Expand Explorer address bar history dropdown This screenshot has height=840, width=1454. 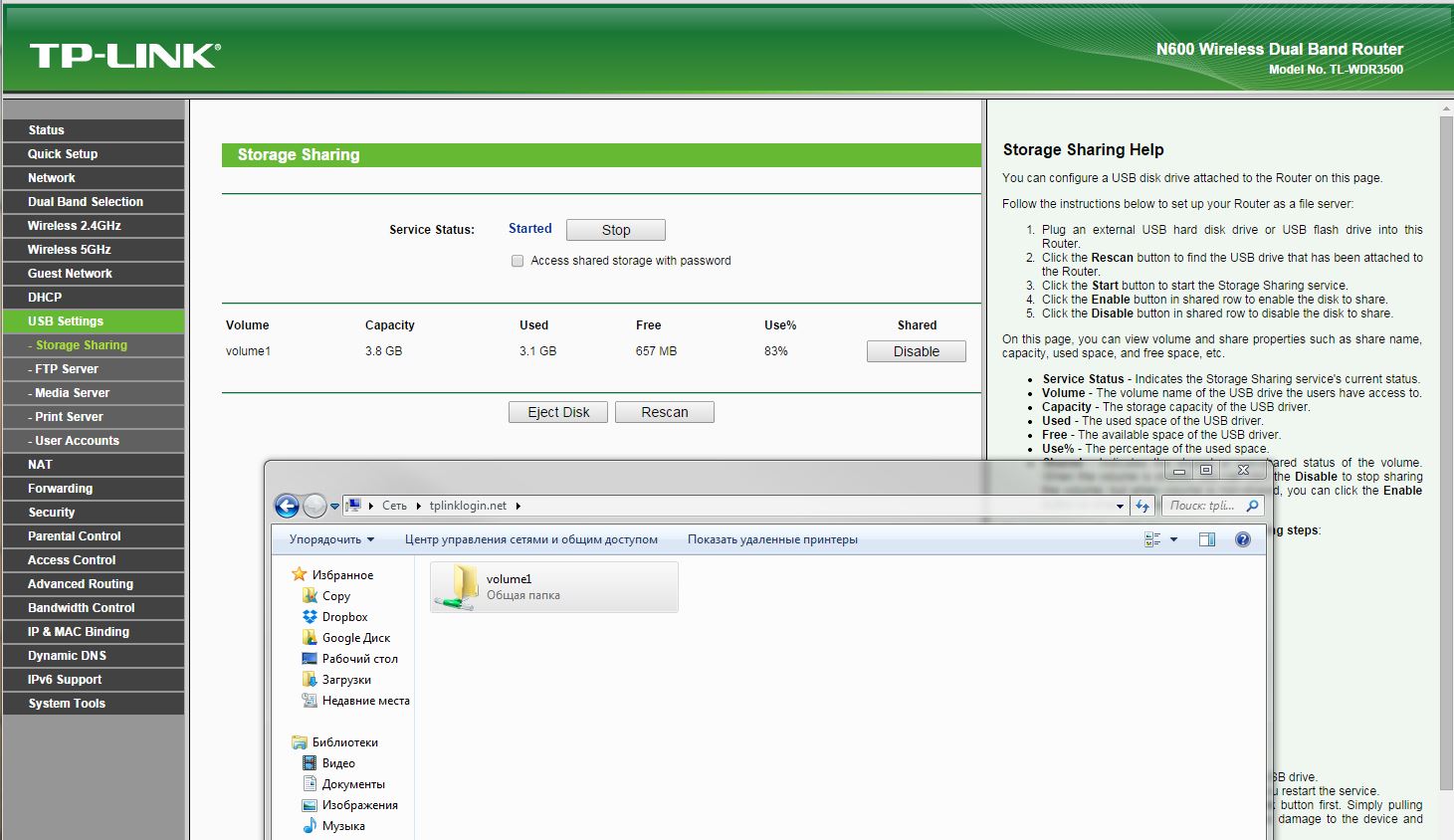[1121, 507]
